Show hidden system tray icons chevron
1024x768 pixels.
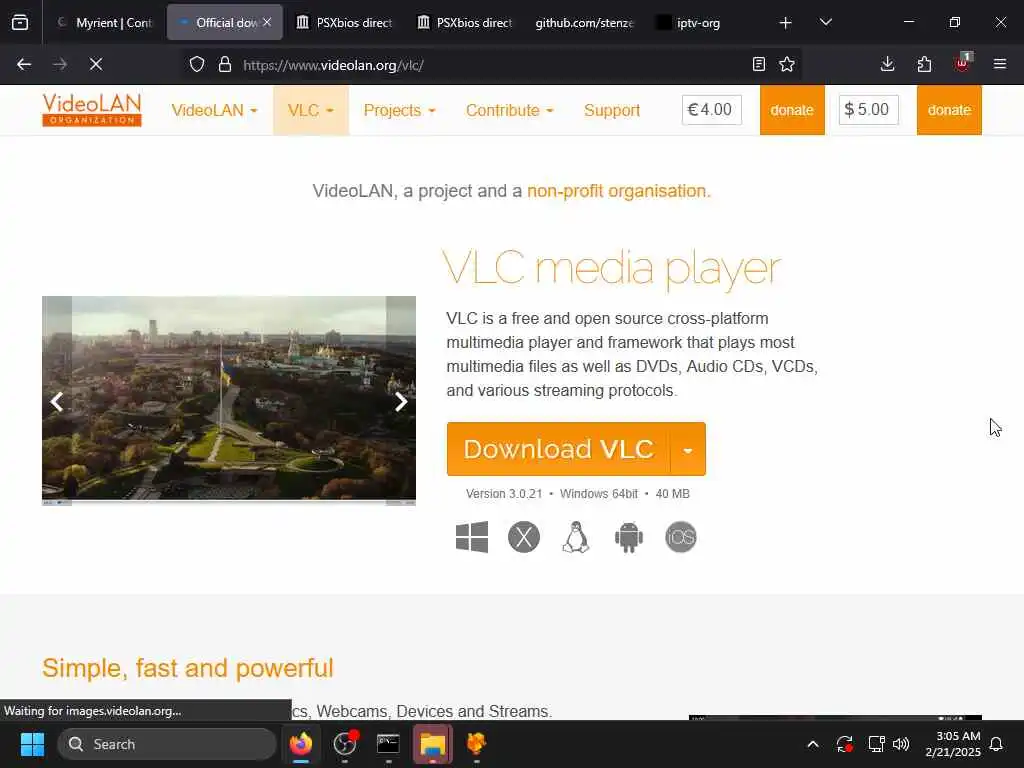tap(813, 744)
